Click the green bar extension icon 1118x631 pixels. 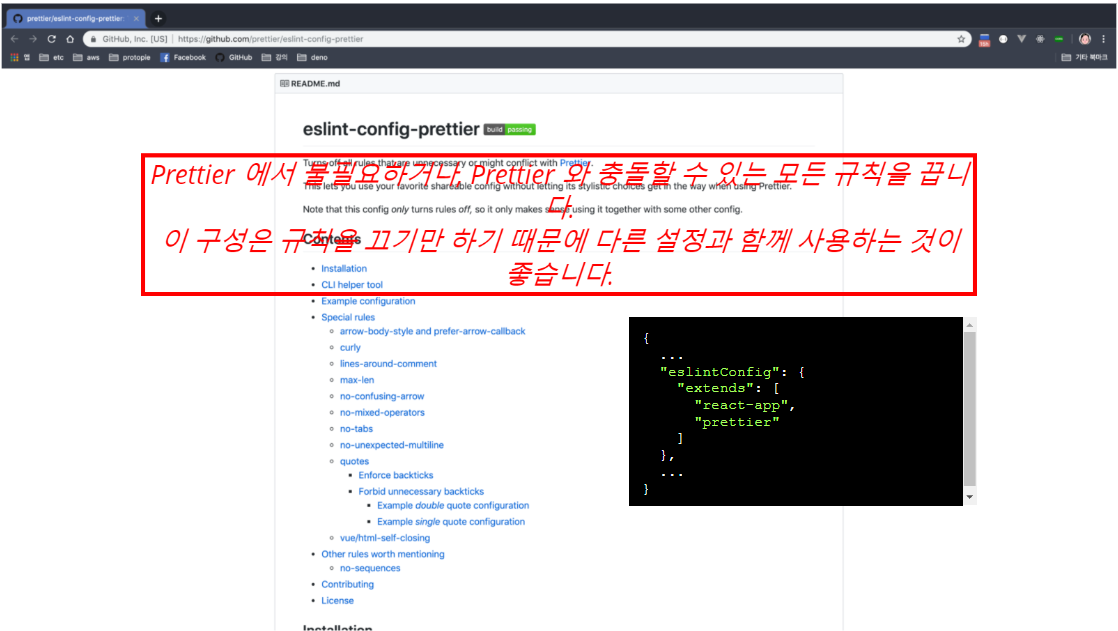point(1059,39)
